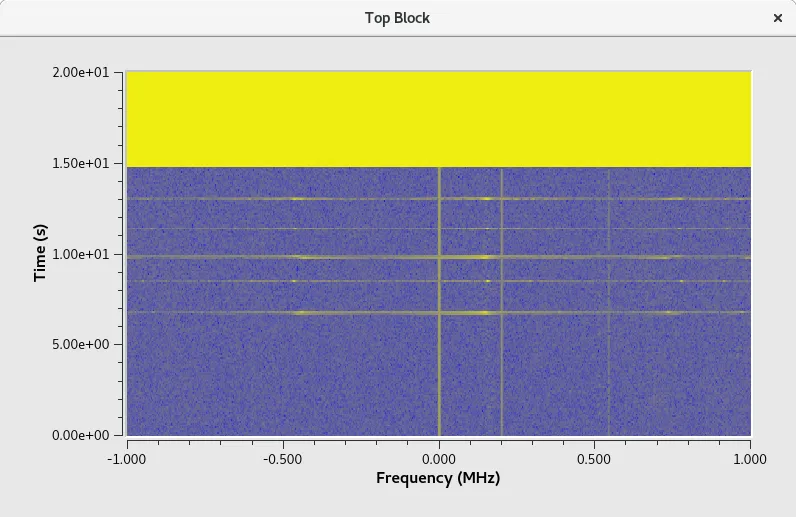The height and width of the screenshot is (517, 796).
Task: Click the solid yellow band in waterfall
Action: (439, 119)
